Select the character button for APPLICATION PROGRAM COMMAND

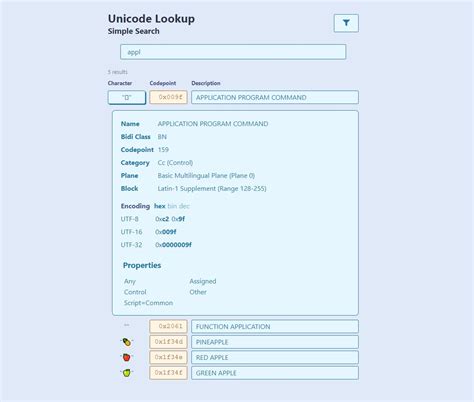point(127,97)
